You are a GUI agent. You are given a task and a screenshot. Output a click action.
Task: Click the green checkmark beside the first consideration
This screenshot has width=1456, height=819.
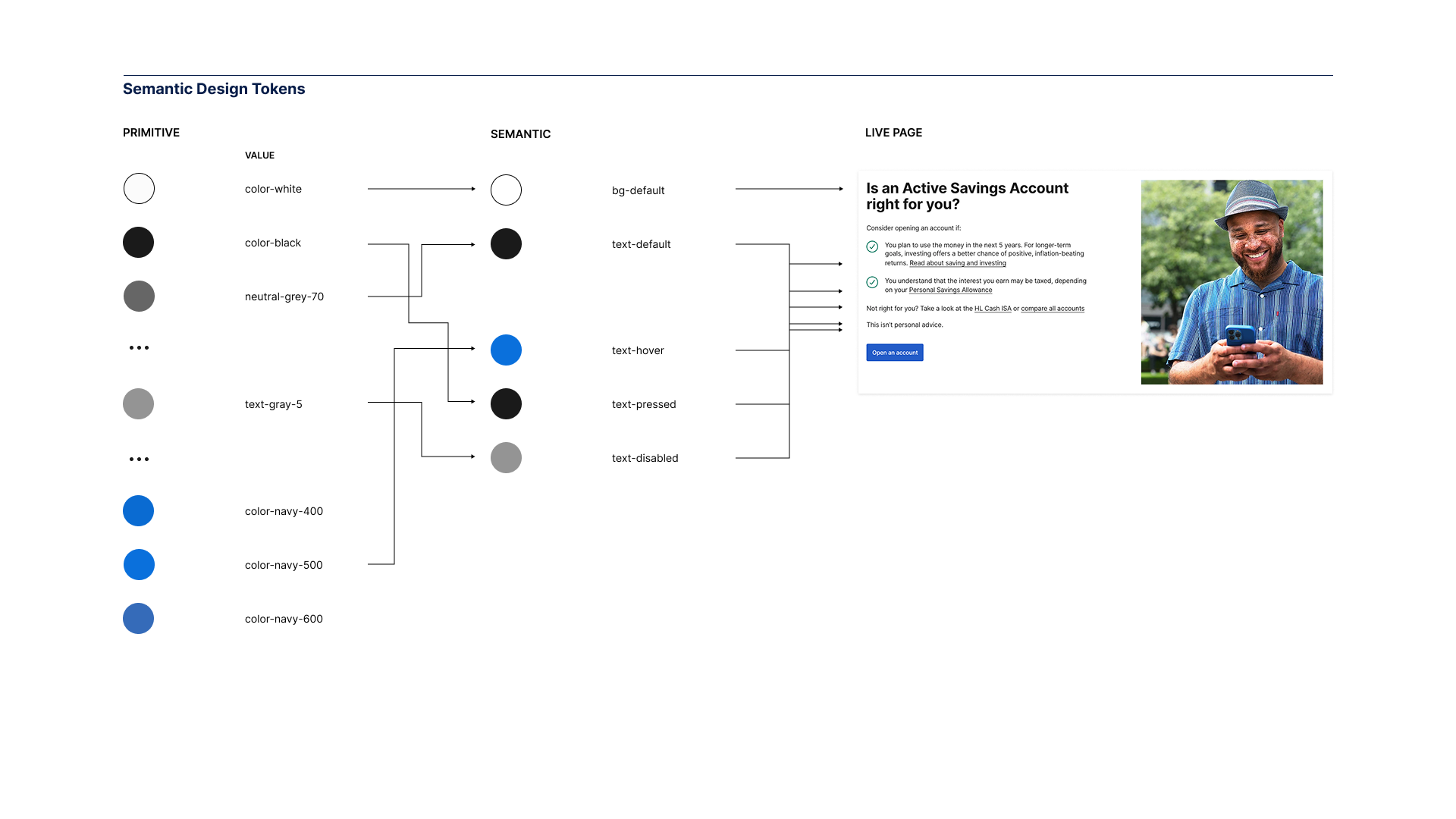pyautogui.click(x=871, y=246)
